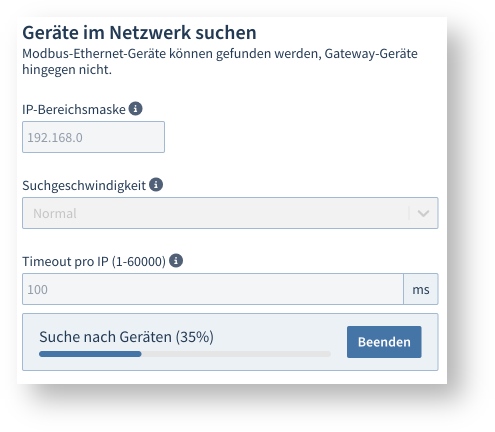Click the IP-Bereichsmaske field showing 192.168.0
495x432 pixels.
93,137
